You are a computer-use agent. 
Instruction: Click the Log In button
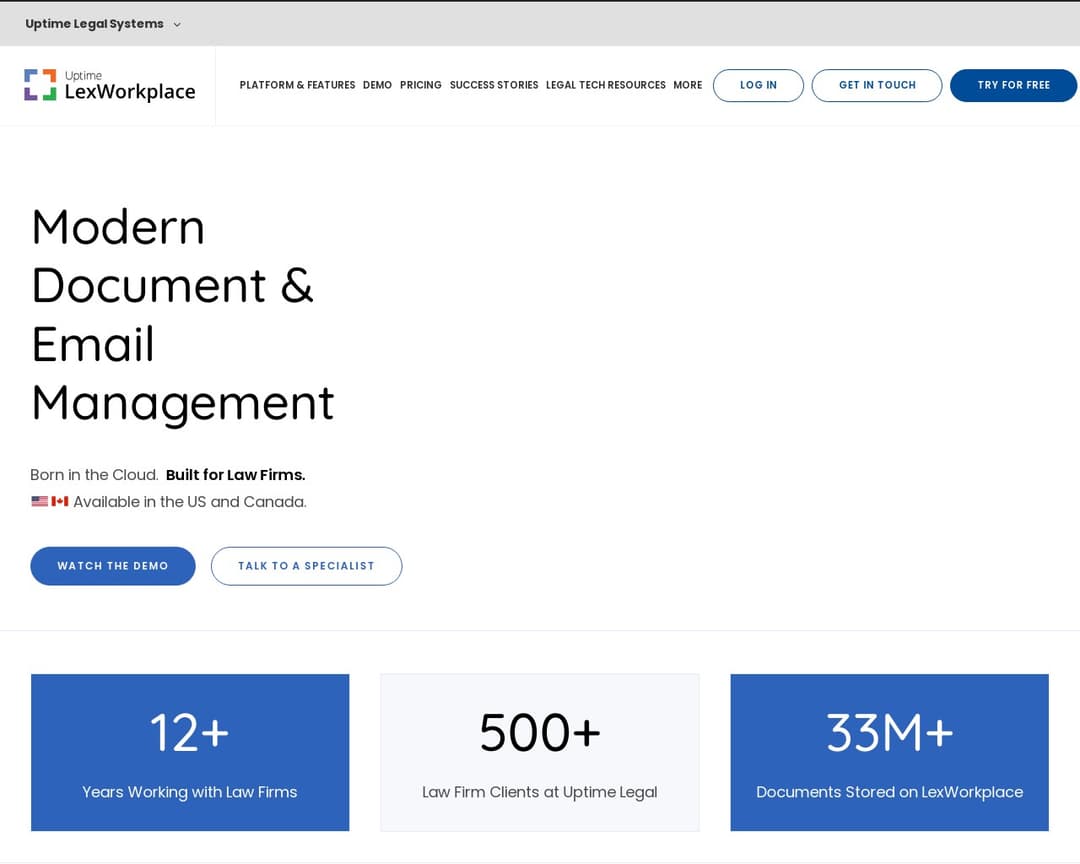758,85
